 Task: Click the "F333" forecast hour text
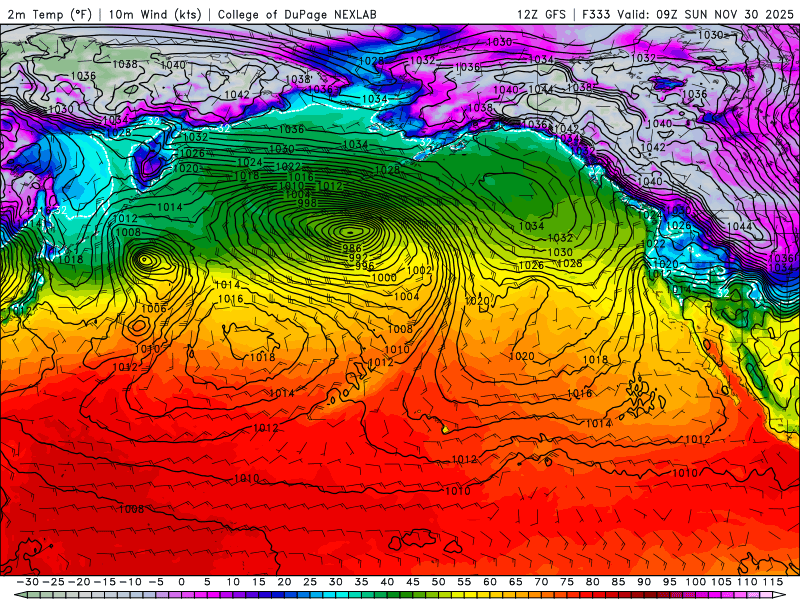point(596,14)
